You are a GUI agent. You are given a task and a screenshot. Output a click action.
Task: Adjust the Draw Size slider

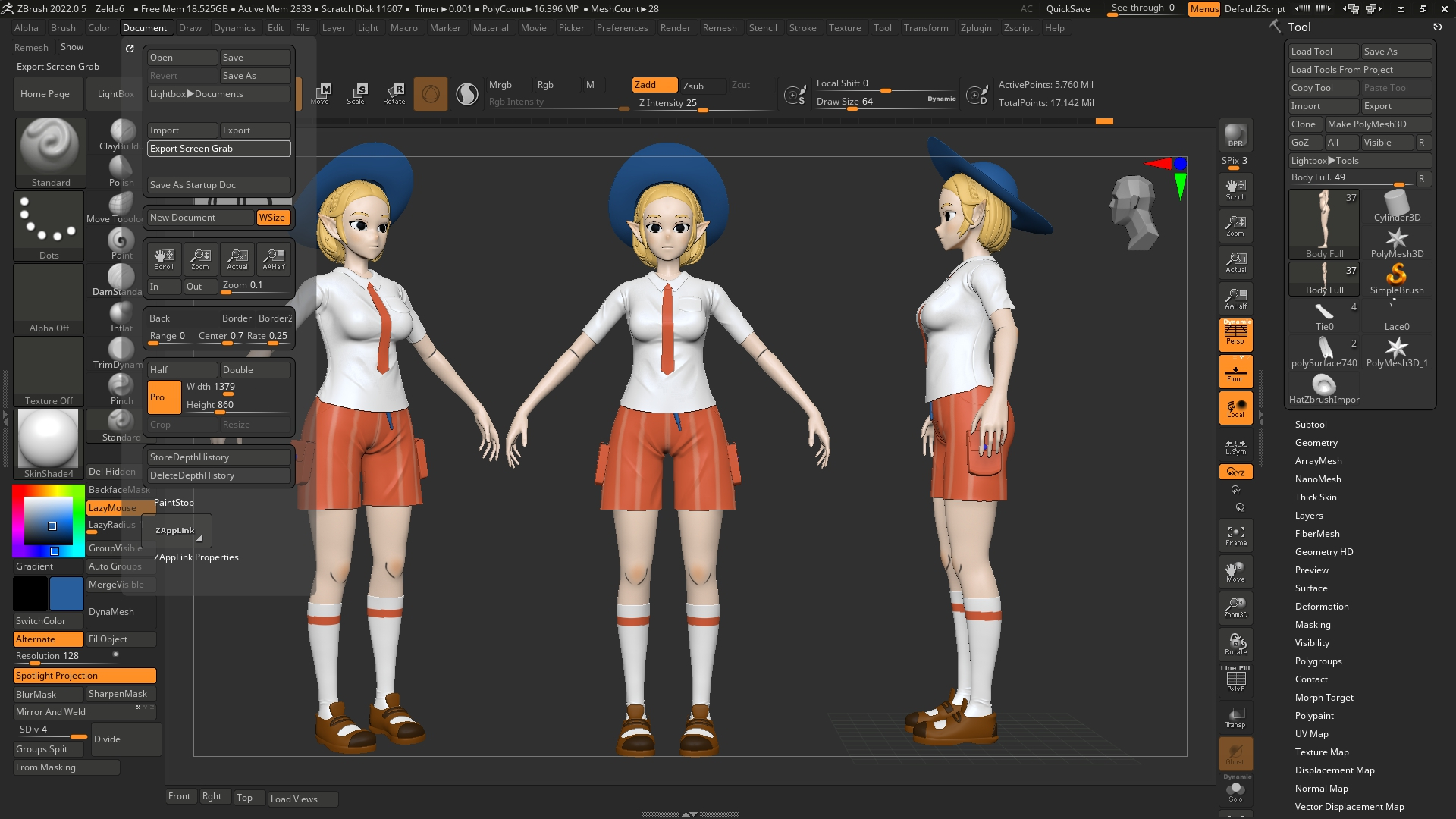[x=886, y=102]
